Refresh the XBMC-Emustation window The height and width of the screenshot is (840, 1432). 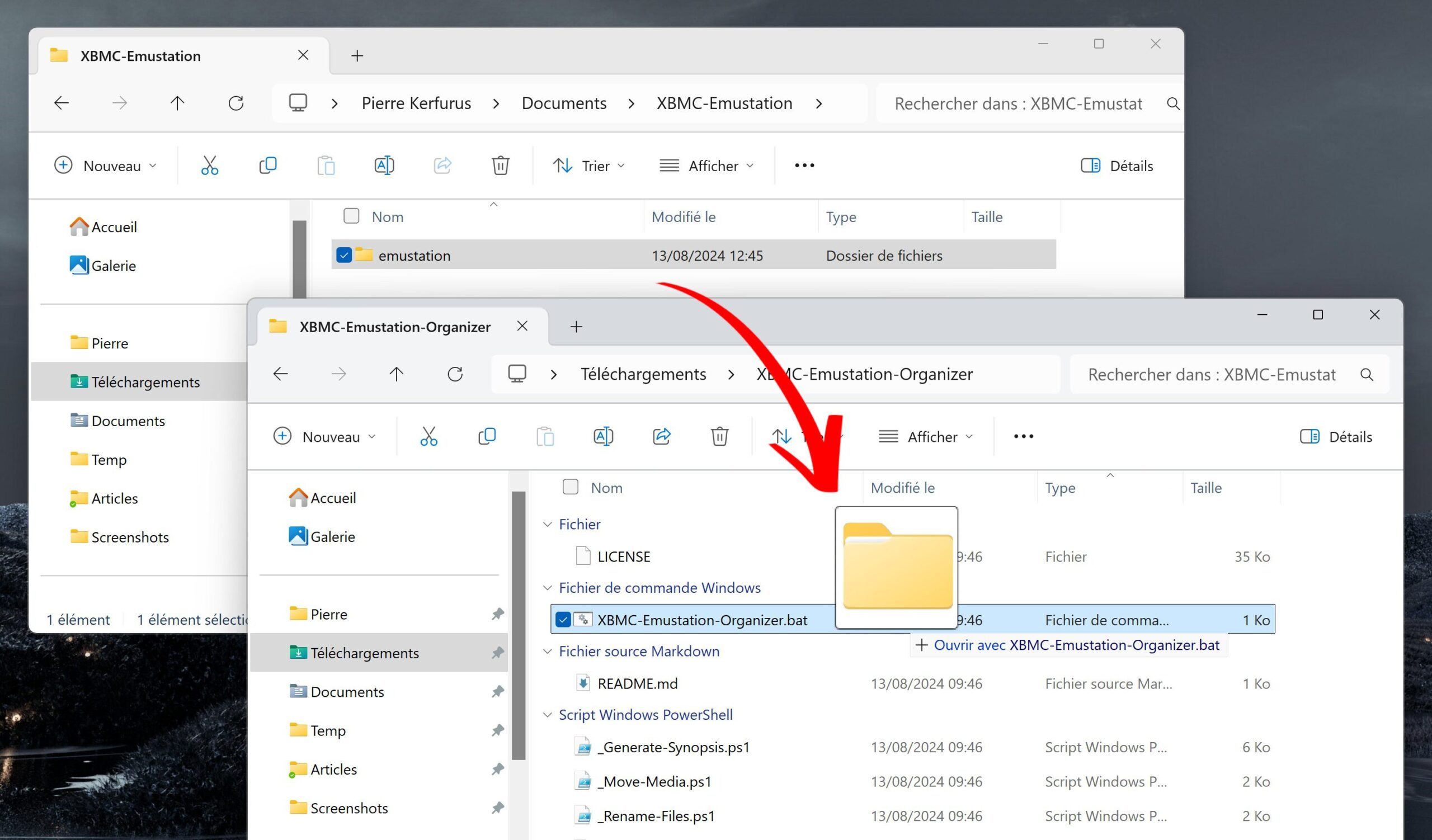point(236,103)
